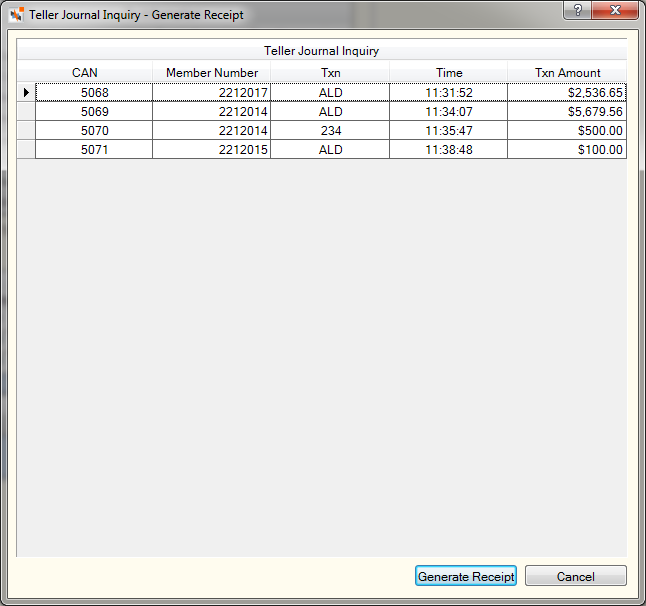This screenshot has width=646, height=606.
Task: Click the amount $500.00
Action: (x=567, y=130)
